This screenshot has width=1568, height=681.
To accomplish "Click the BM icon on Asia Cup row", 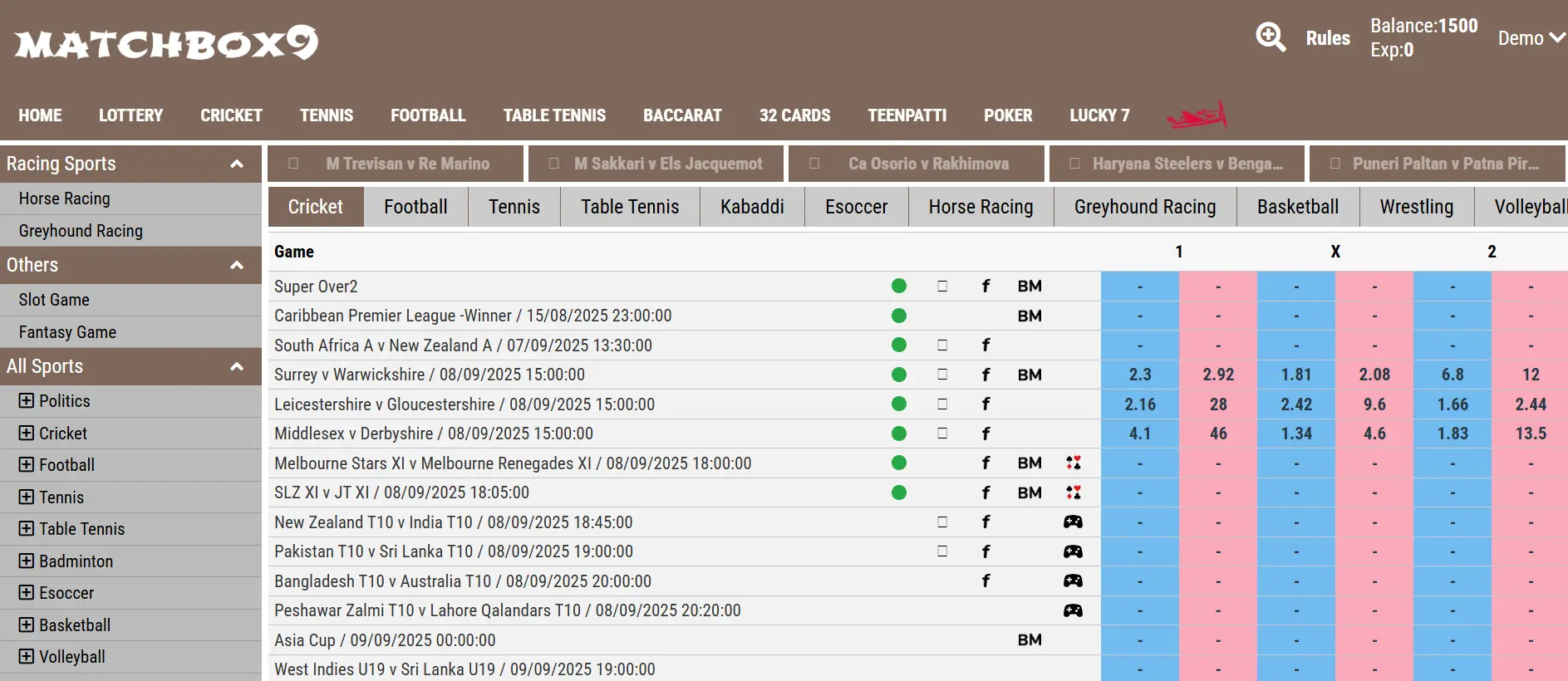I will coord(1030,640).
